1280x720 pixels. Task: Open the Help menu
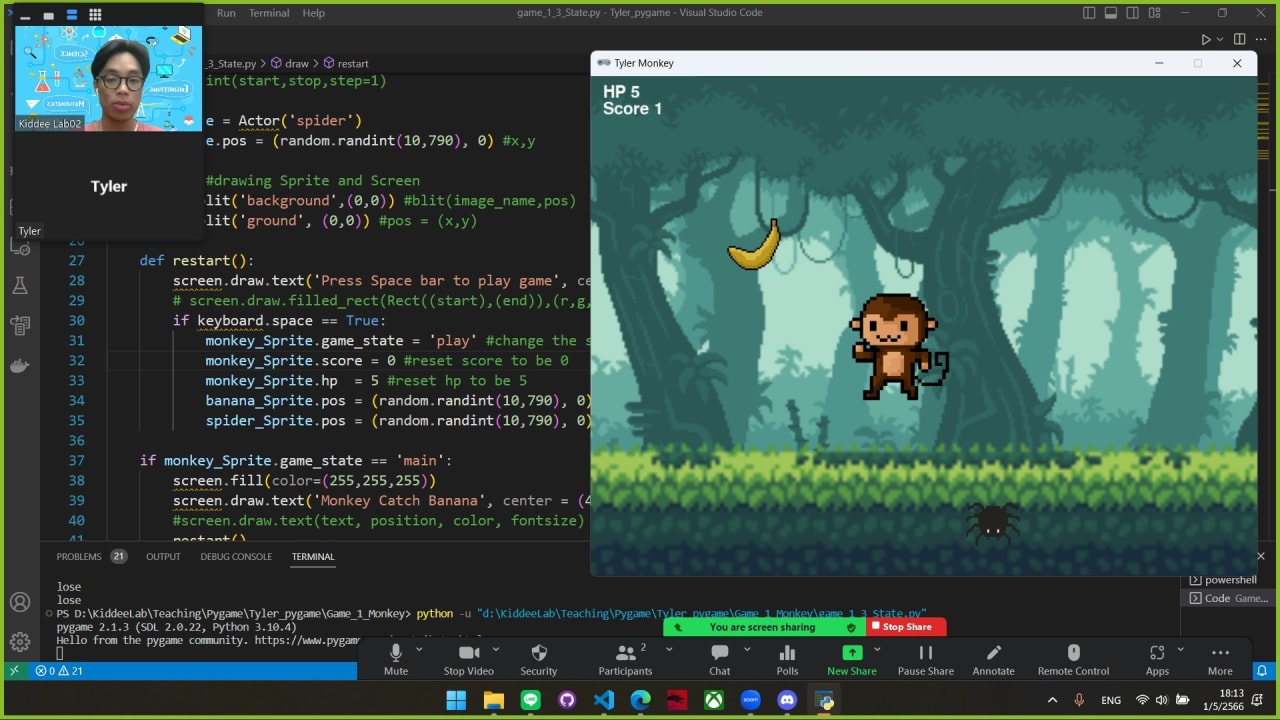tap(313, 13)
